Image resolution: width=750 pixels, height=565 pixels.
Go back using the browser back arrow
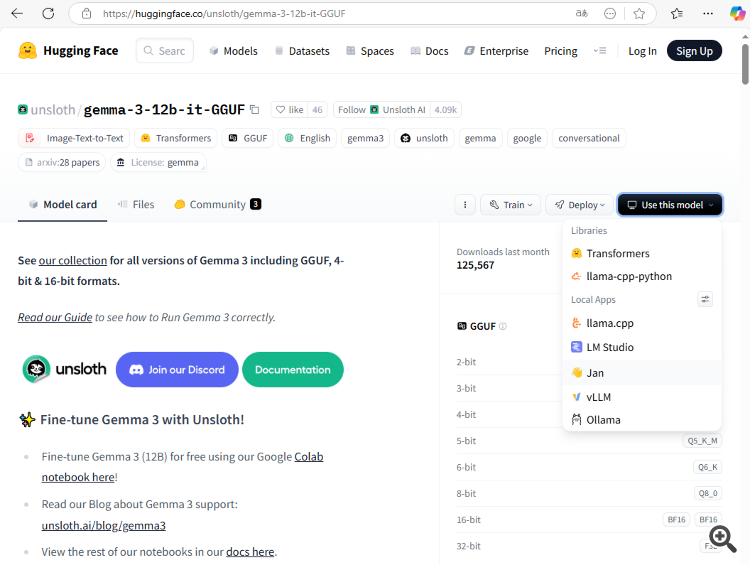pyautogui.click(x=17, y=13)
